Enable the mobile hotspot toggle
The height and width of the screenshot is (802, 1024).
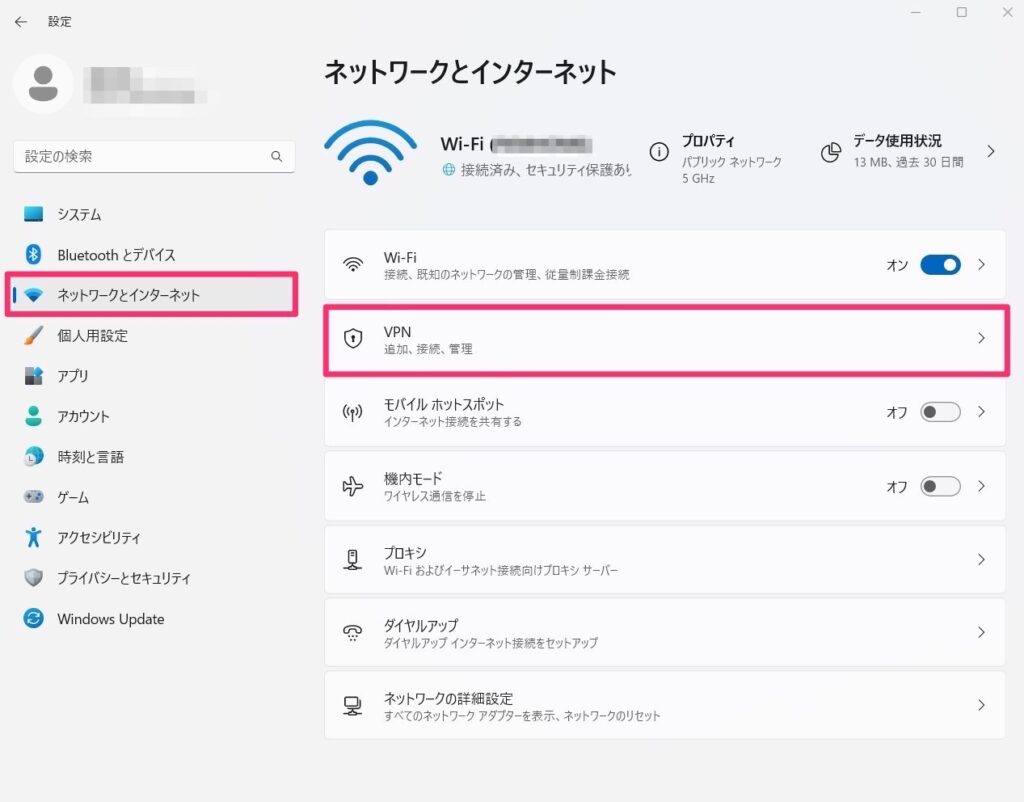click(x=940, y=412)
